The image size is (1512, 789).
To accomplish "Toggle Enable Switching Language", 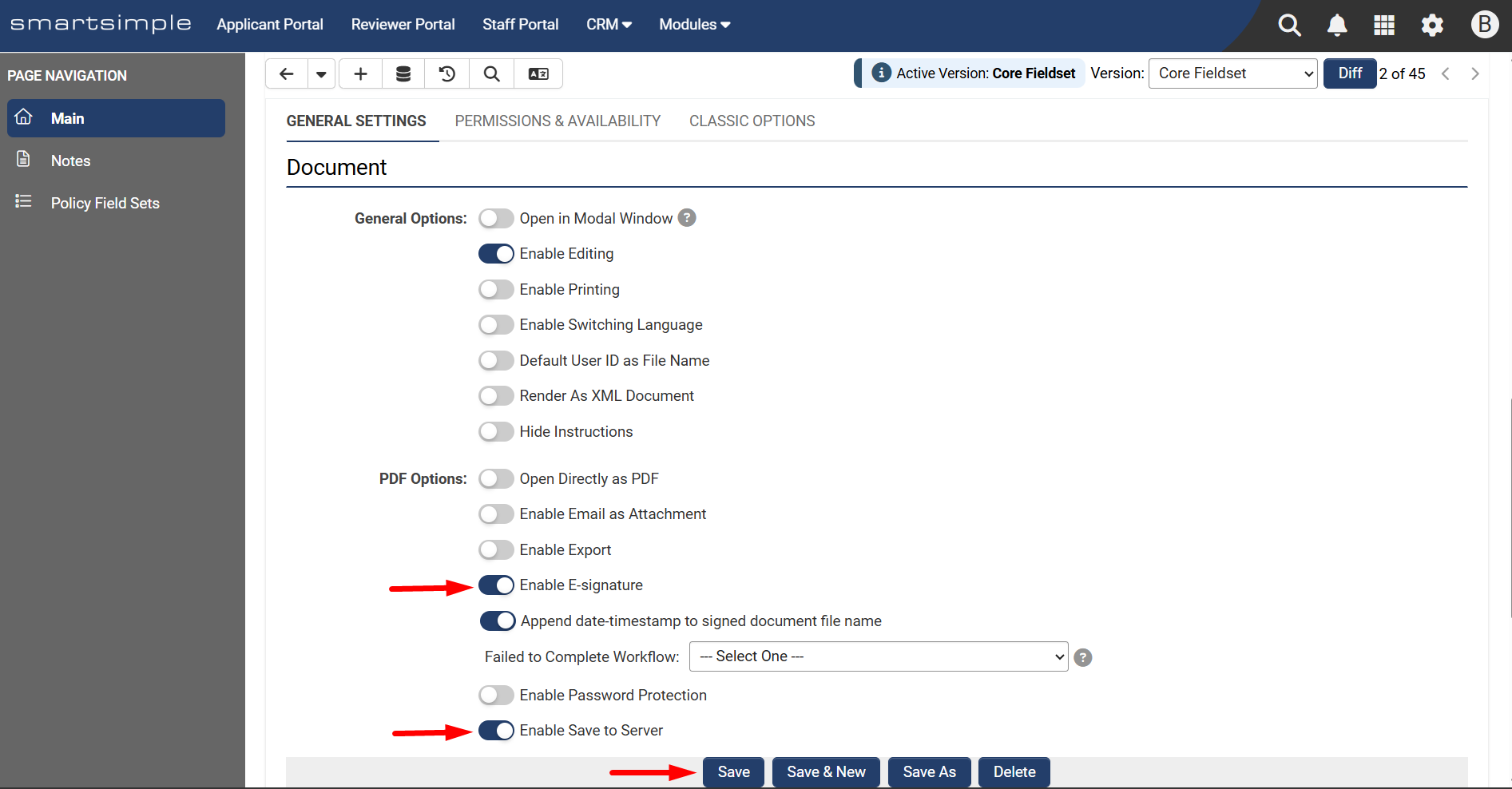I will click(x=496, y=325).
